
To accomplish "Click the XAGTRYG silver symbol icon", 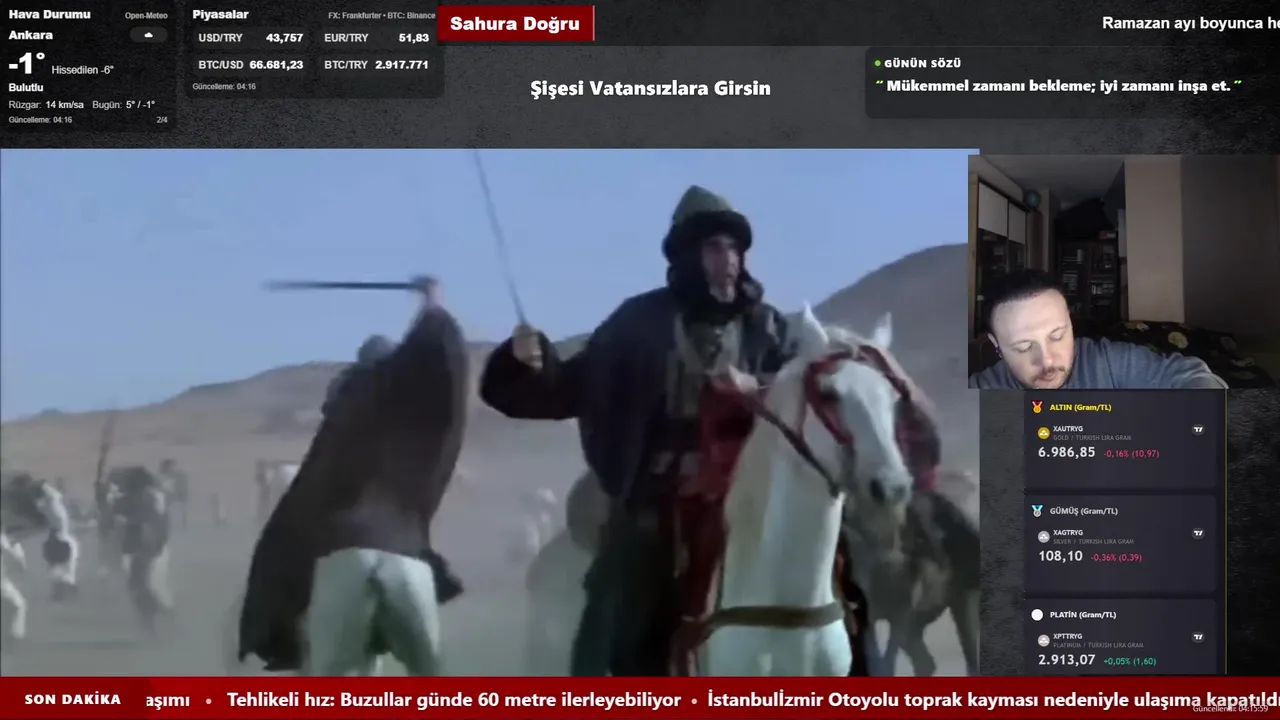I will tap(1044, 537).
